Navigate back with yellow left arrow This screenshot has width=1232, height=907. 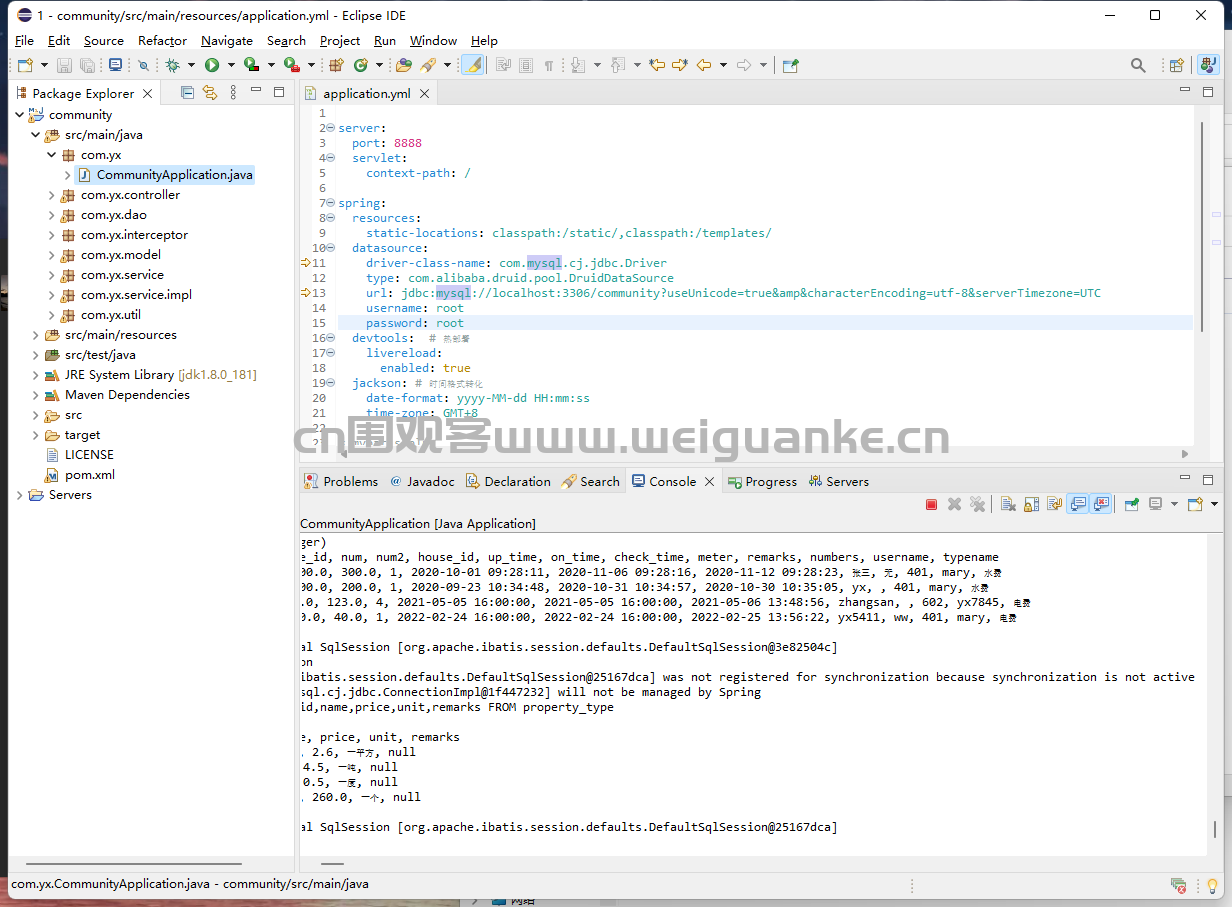(704, 65)
